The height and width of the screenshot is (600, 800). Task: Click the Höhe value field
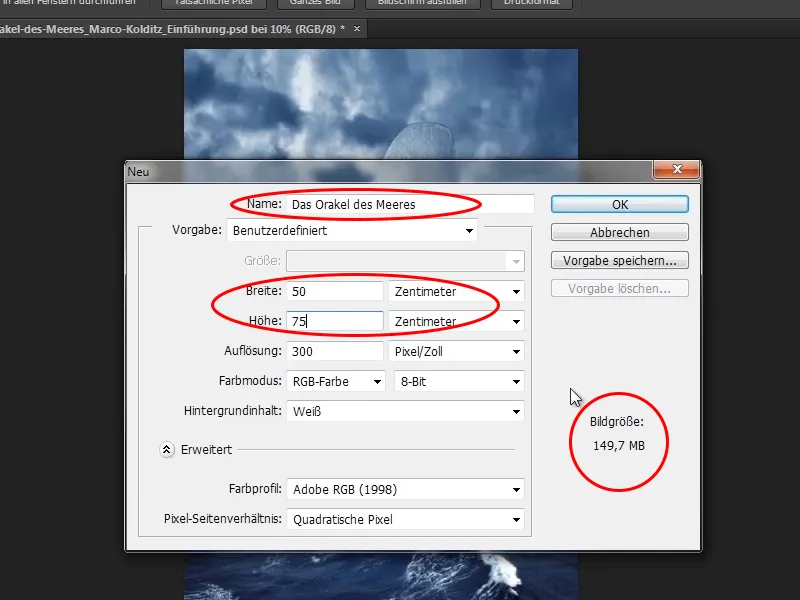335,321
